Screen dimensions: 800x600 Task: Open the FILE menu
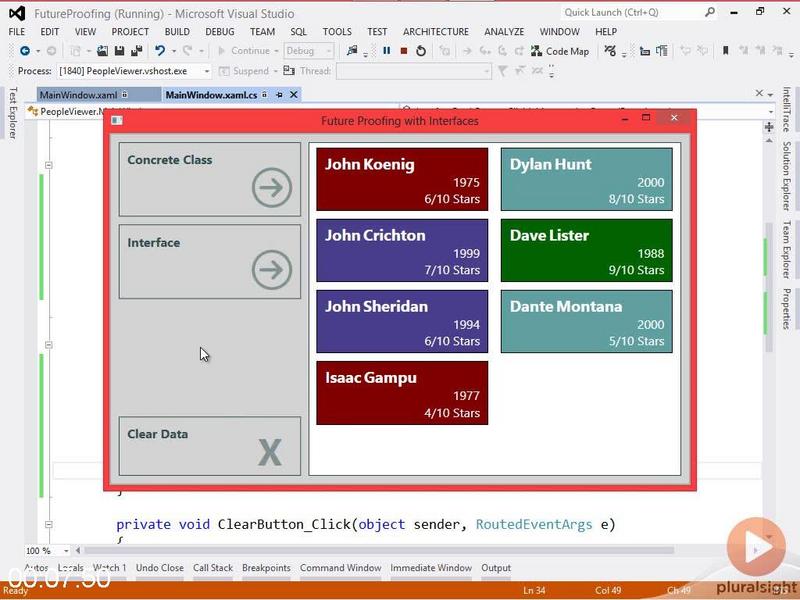tap(16, 32)
